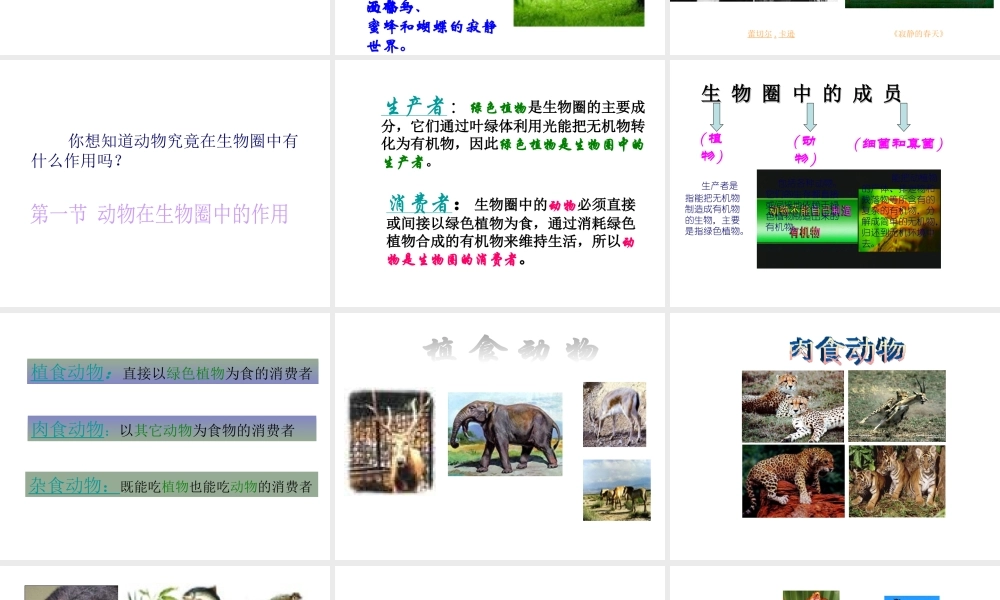Image resolution: width=1000 pixels, height=600 pixels.
Task: Select the text 你想知道动物究竟在生物圈中有
Action: tap(183, 141)
